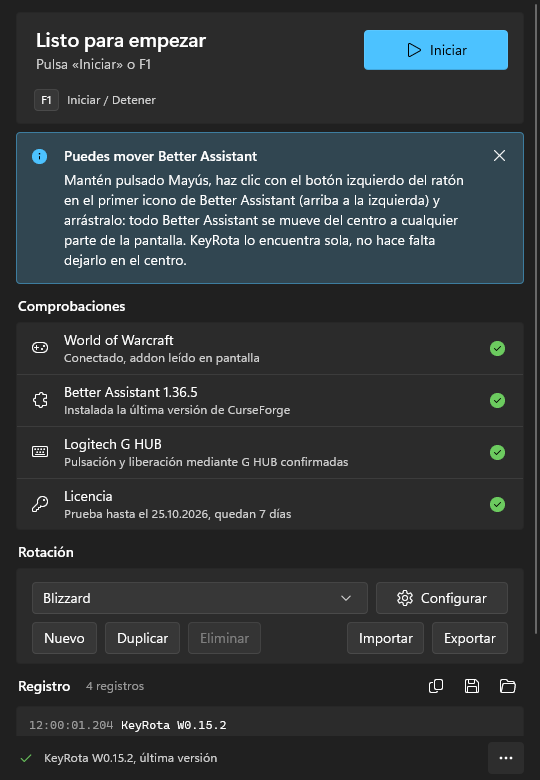Open Configurar rotation settings
Viewport: 540px width, 780px height.
[x=442, y=598]
